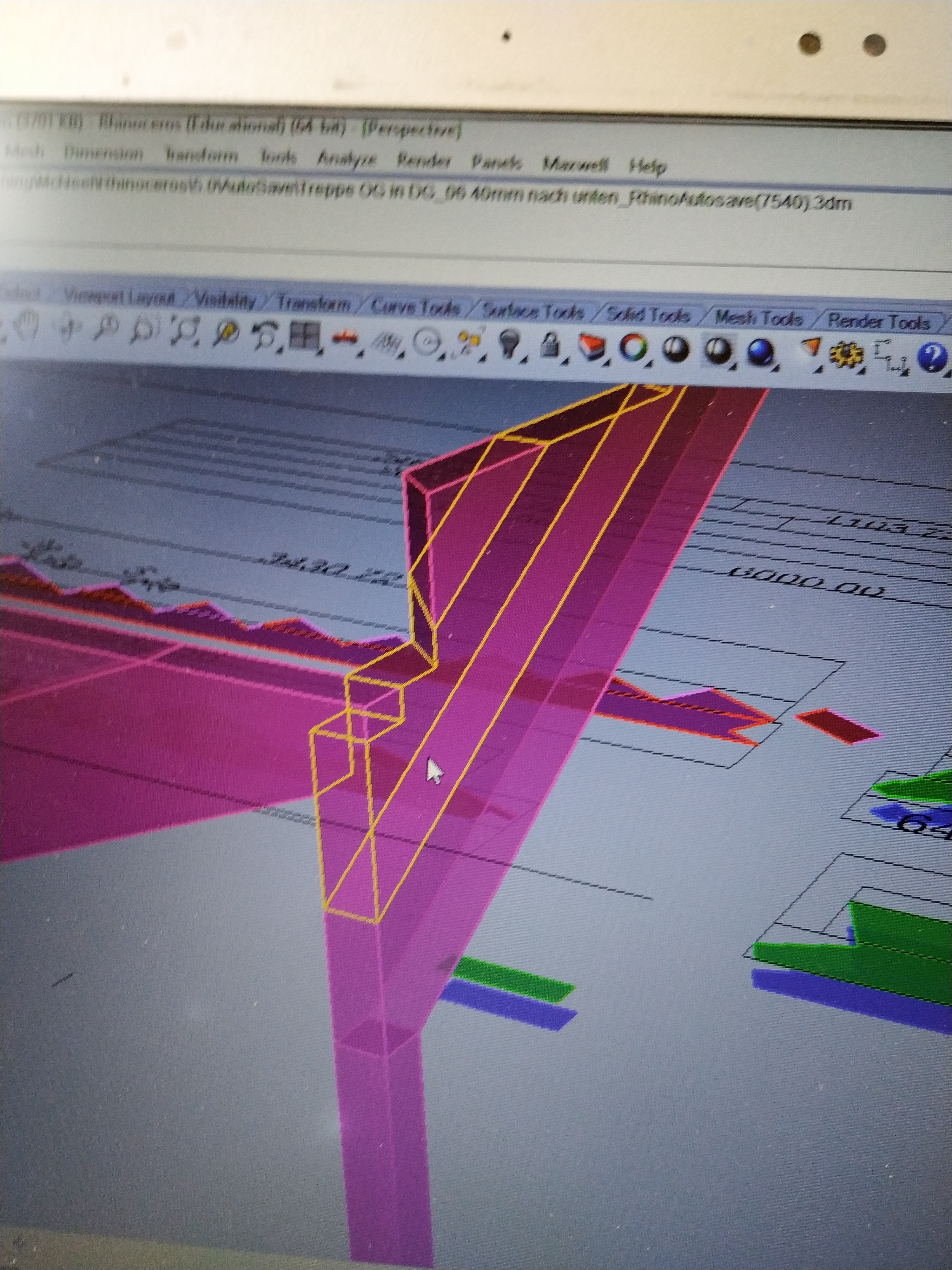952x1270 pixels.
Task: Open Options with the gear icon
Action: (847, 355)
